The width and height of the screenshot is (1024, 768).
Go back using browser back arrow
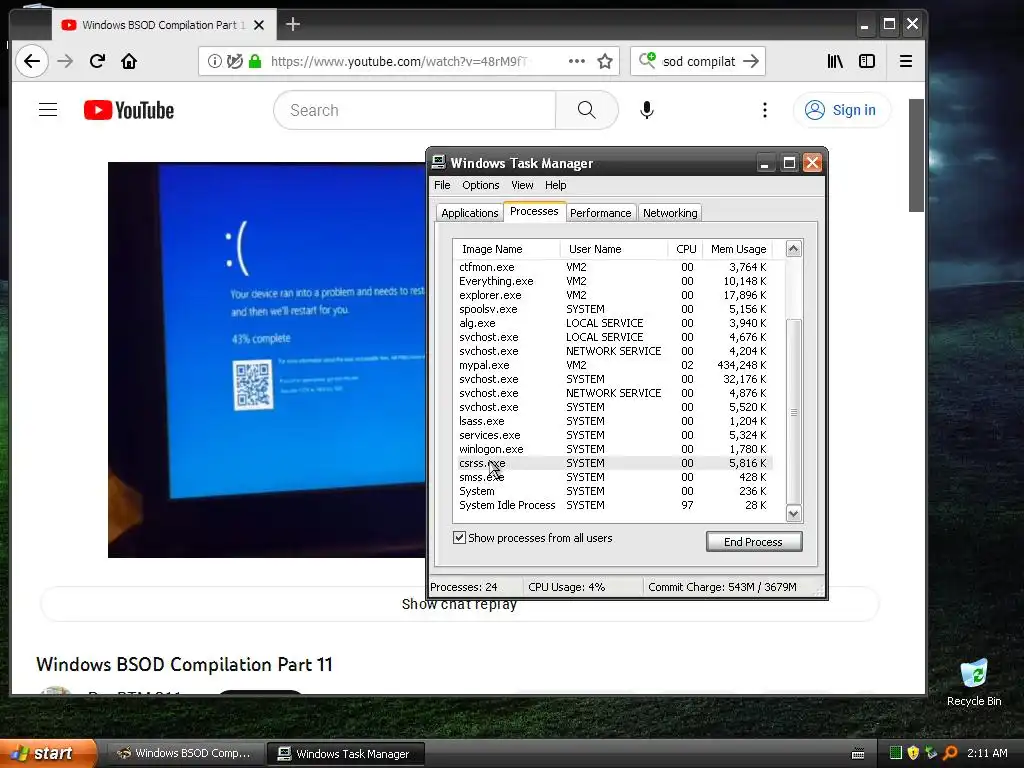pos(31,61)
